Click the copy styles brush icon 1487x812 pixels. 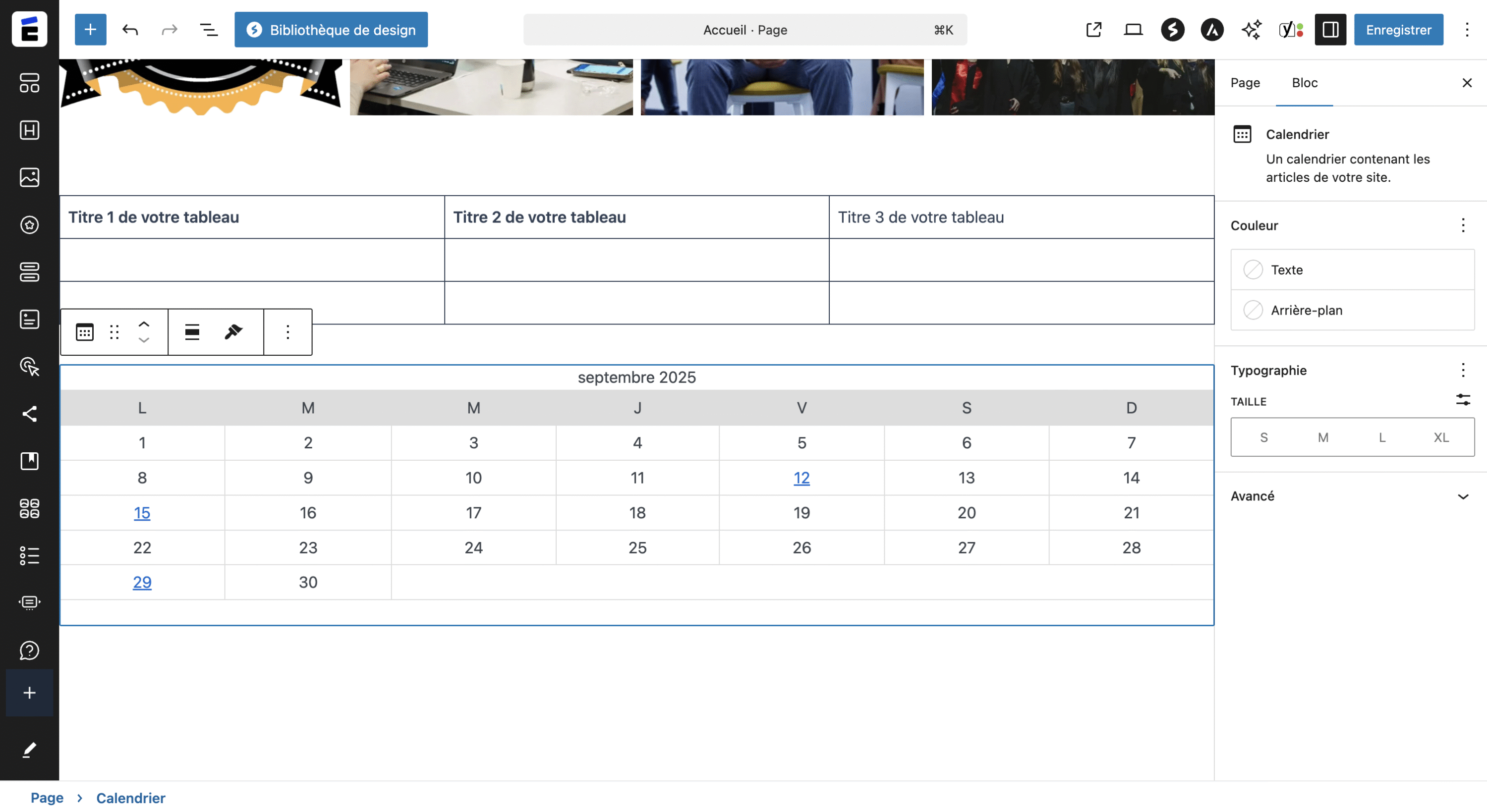tap(233, 332)
